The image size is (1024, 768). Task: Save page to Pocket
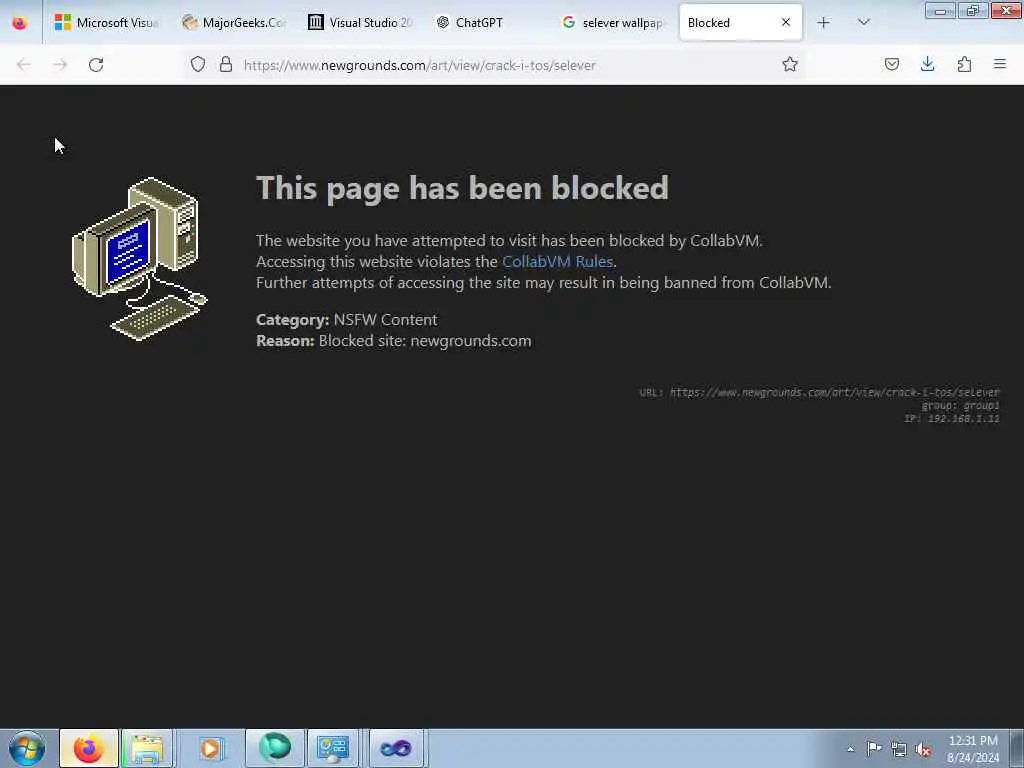tap(892, 64)
